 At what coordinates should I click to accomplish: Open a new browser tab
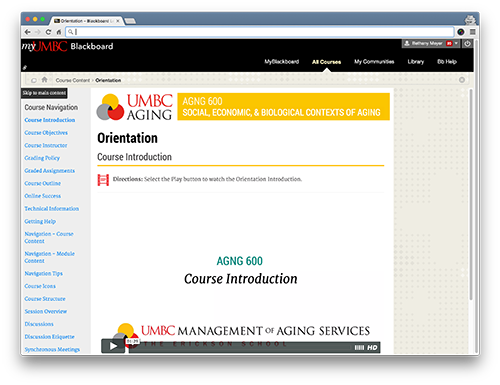click(130, 21)
